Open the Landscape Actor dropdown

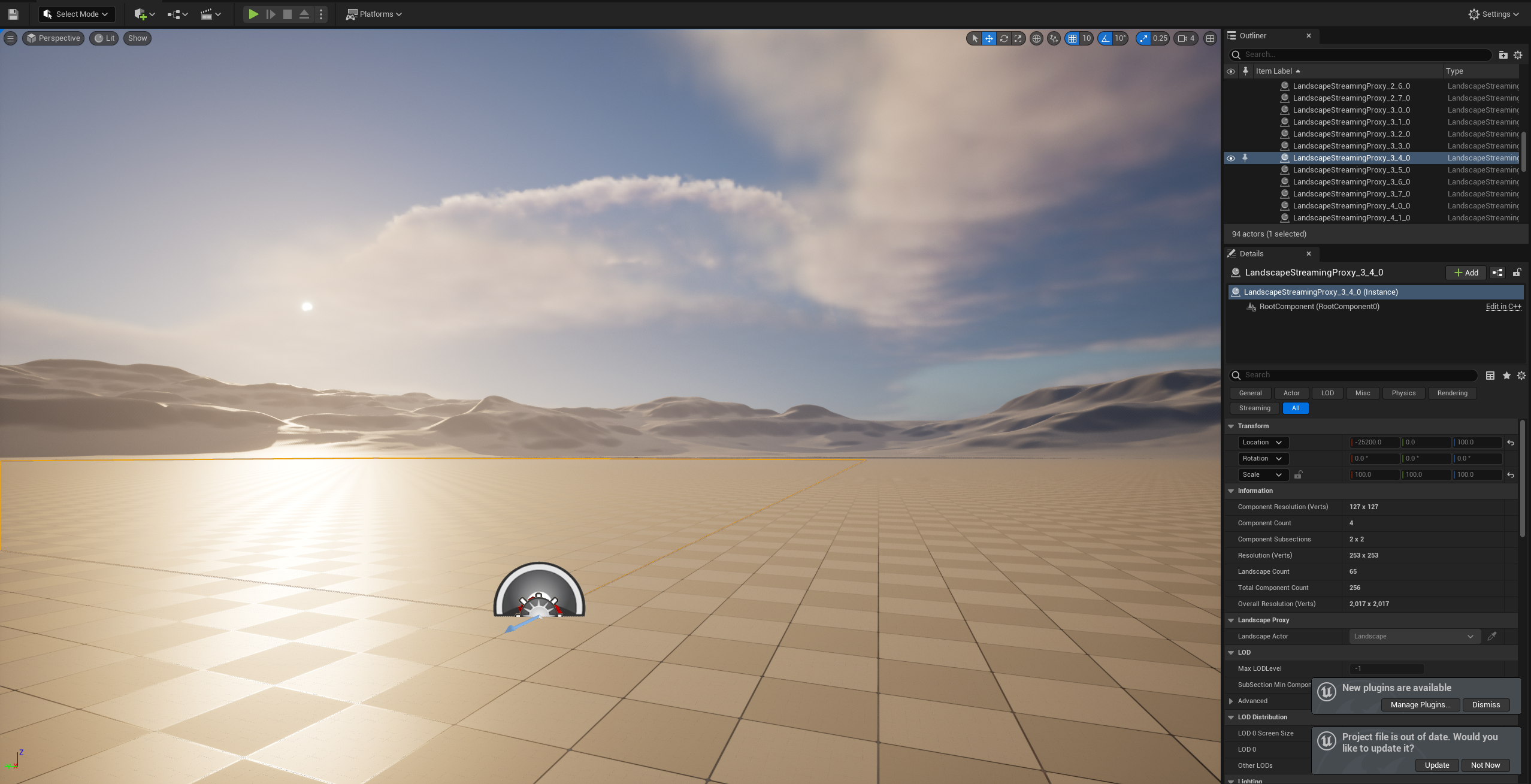tap(1414, 636)
